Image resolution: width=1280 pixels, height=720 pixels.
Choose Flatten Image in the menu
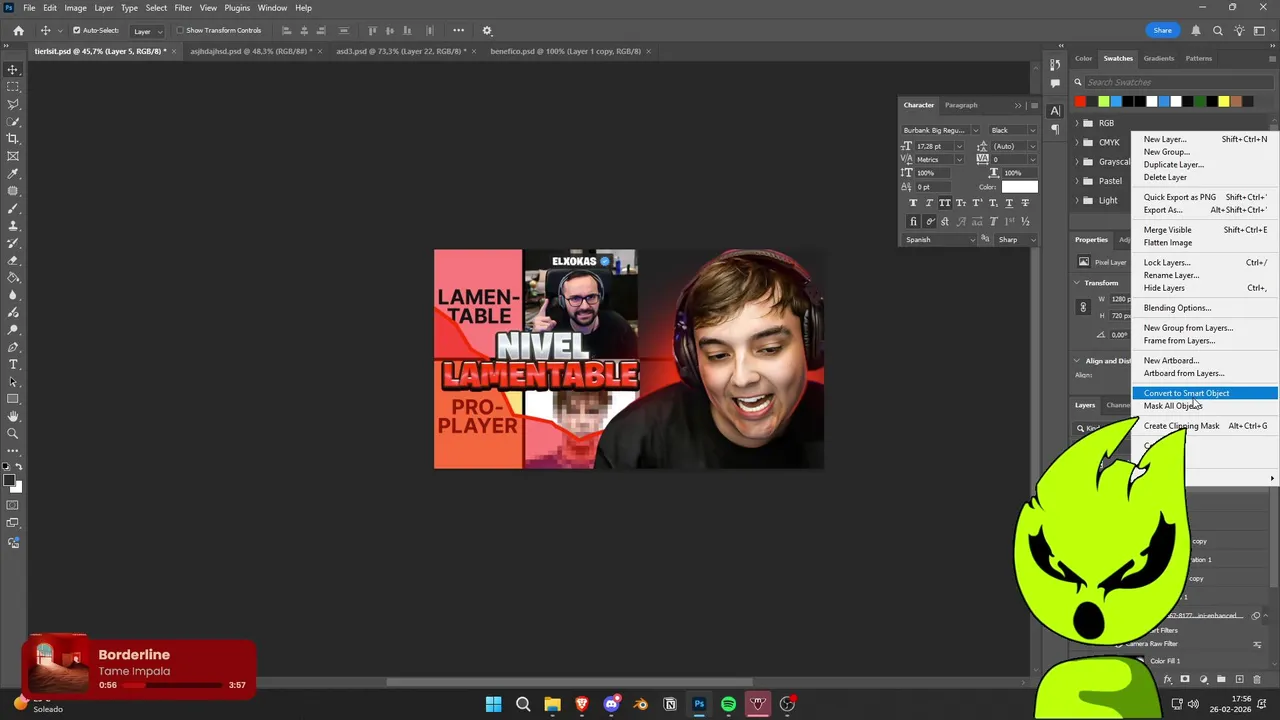pos(1205,243)
